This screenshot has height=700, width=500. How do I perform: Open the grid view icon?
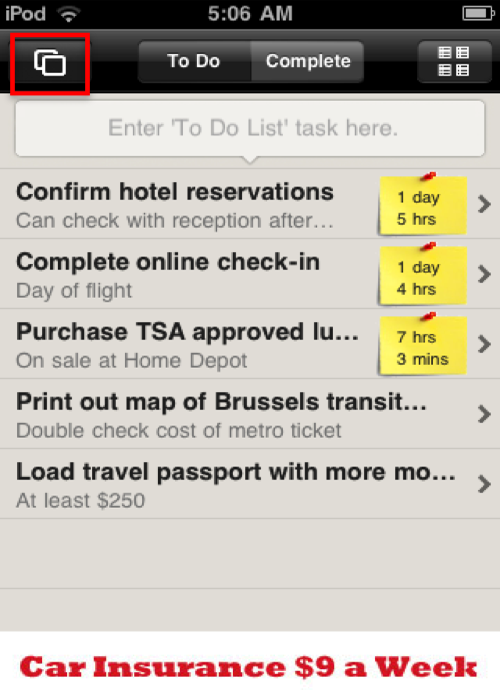pos(454,62)
